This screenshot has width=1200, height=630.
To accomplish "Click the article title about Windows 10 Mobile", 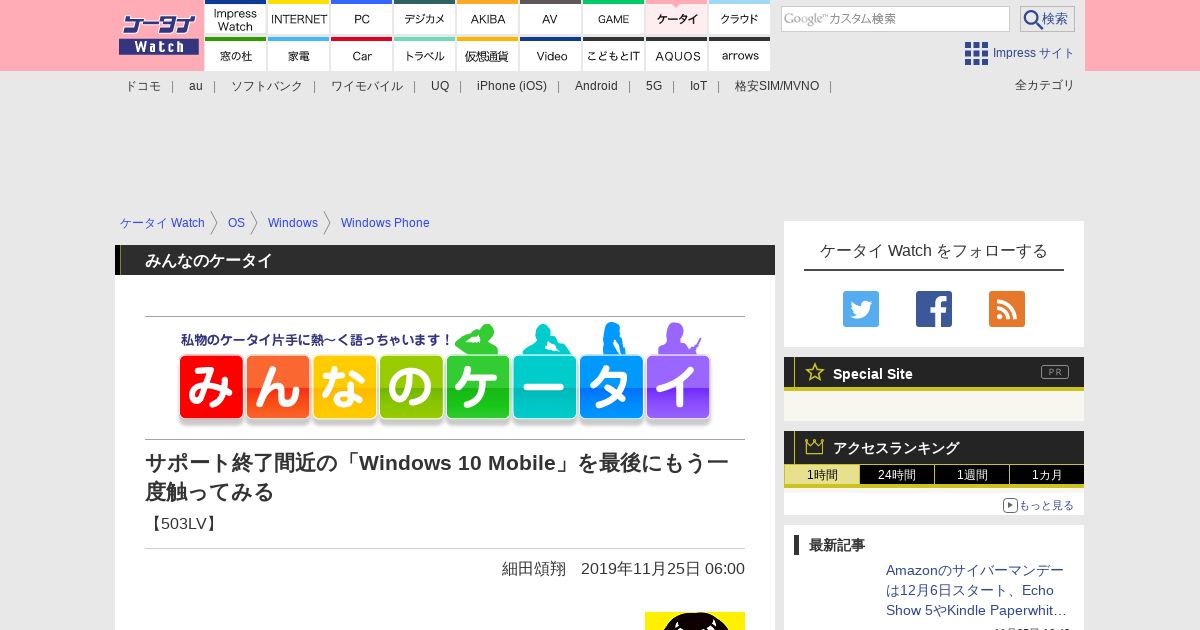I will (437, 477).
